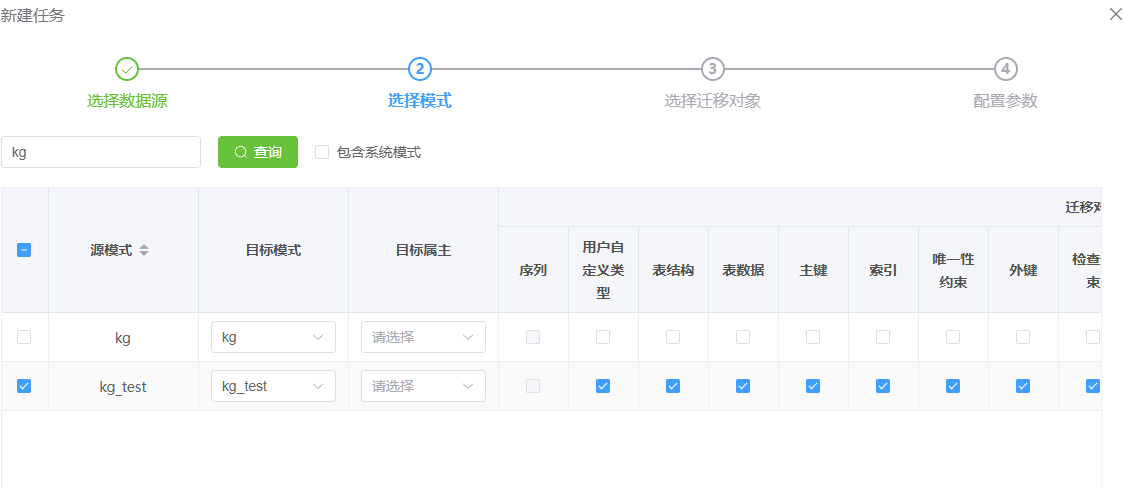1123x489 pixels.
Task: Deselect the kg_test row checkbox
Action: tap(24, 386)
